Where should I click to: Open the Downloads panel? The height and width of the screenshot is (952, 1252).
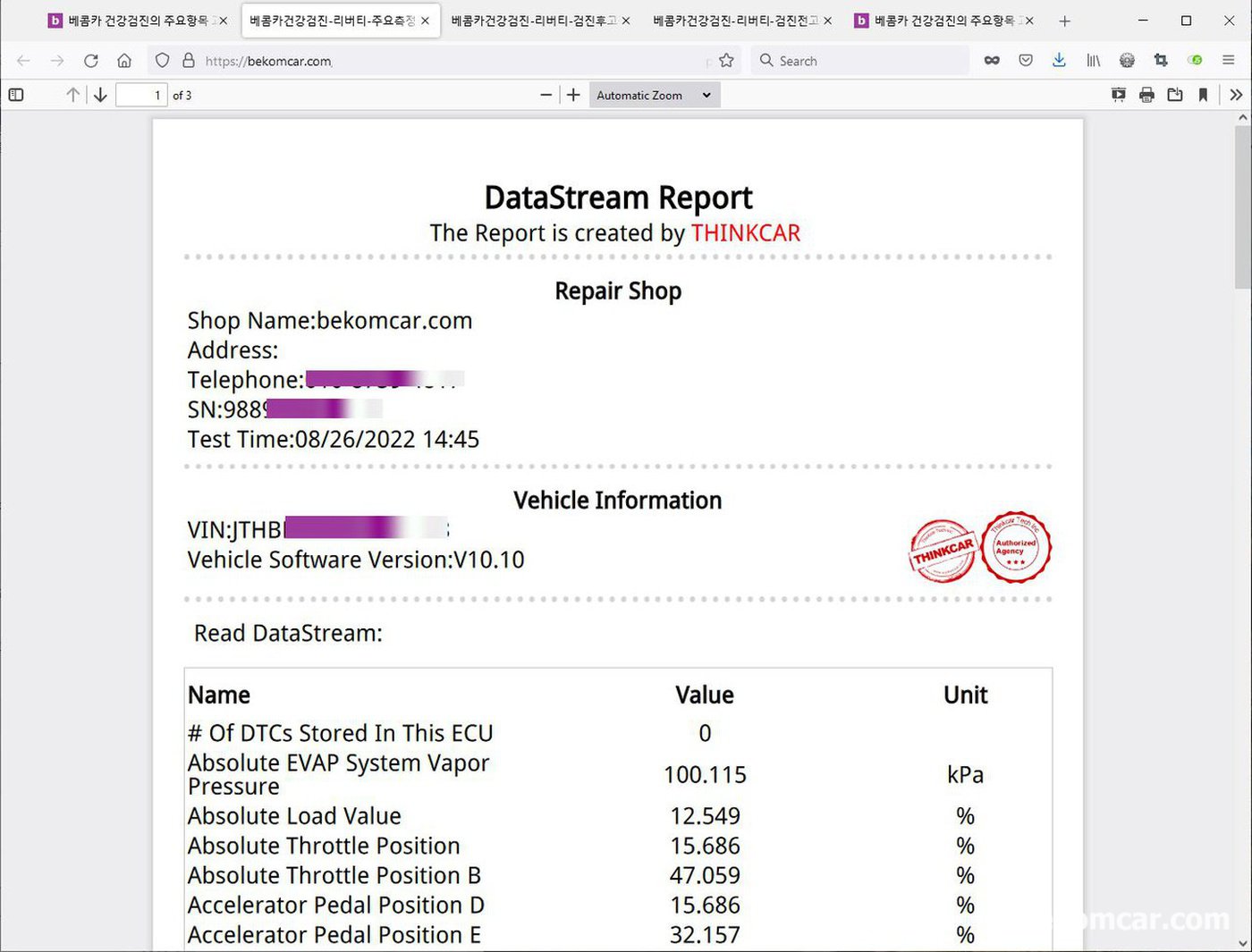coord(1059,60)
